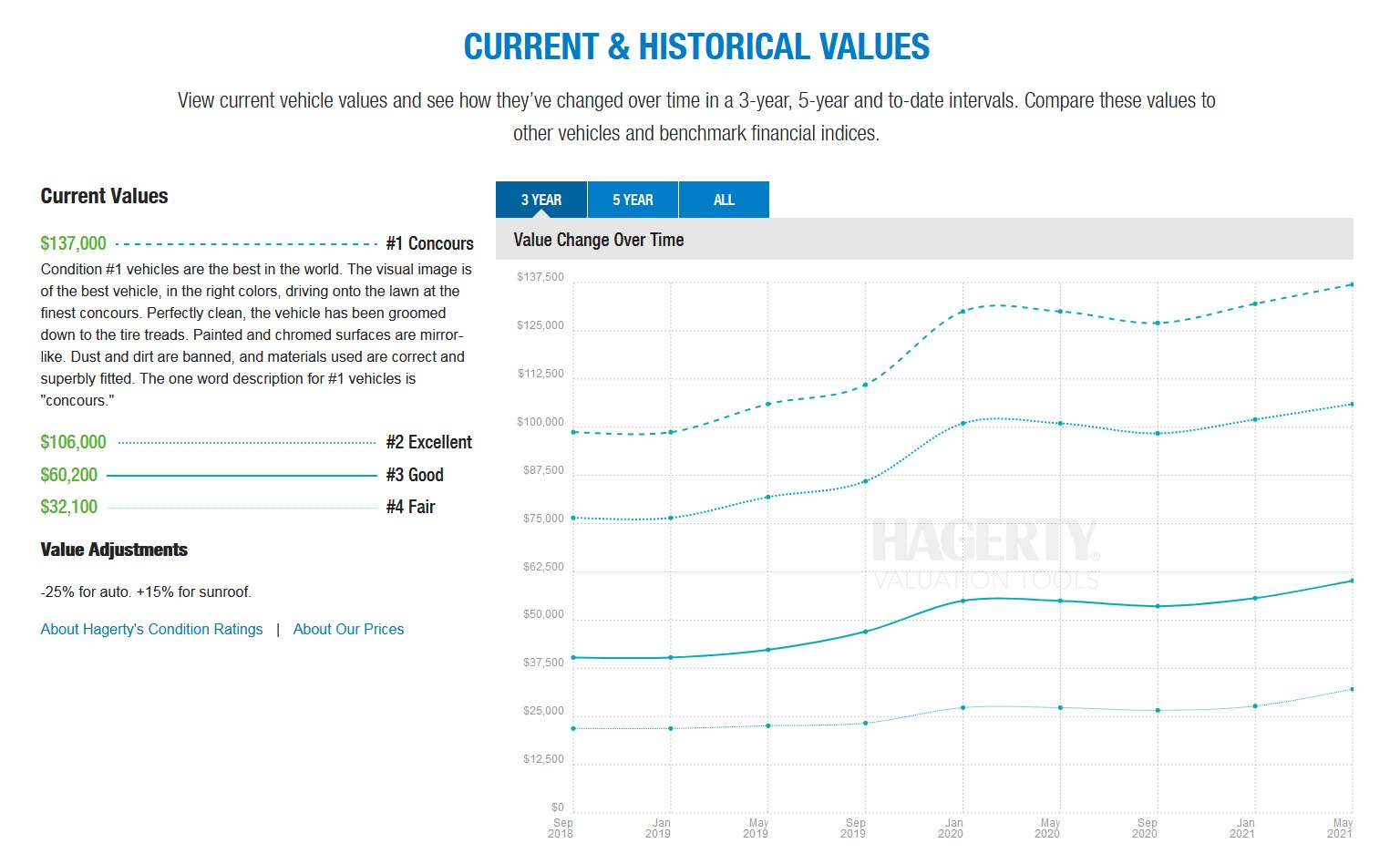The height and width of the screenshot is (864, 1400).
Task: Select Fair line data point at May 2021
Action: click(x=1352, y=689)
